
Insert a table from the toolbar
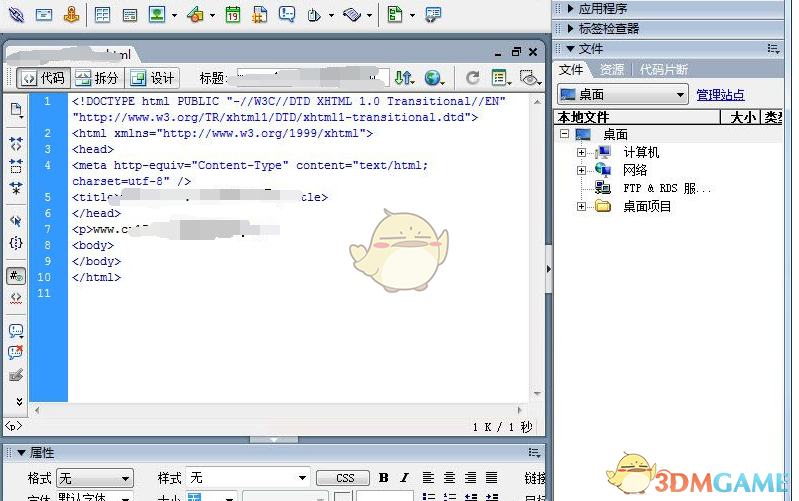pos(103,15)
